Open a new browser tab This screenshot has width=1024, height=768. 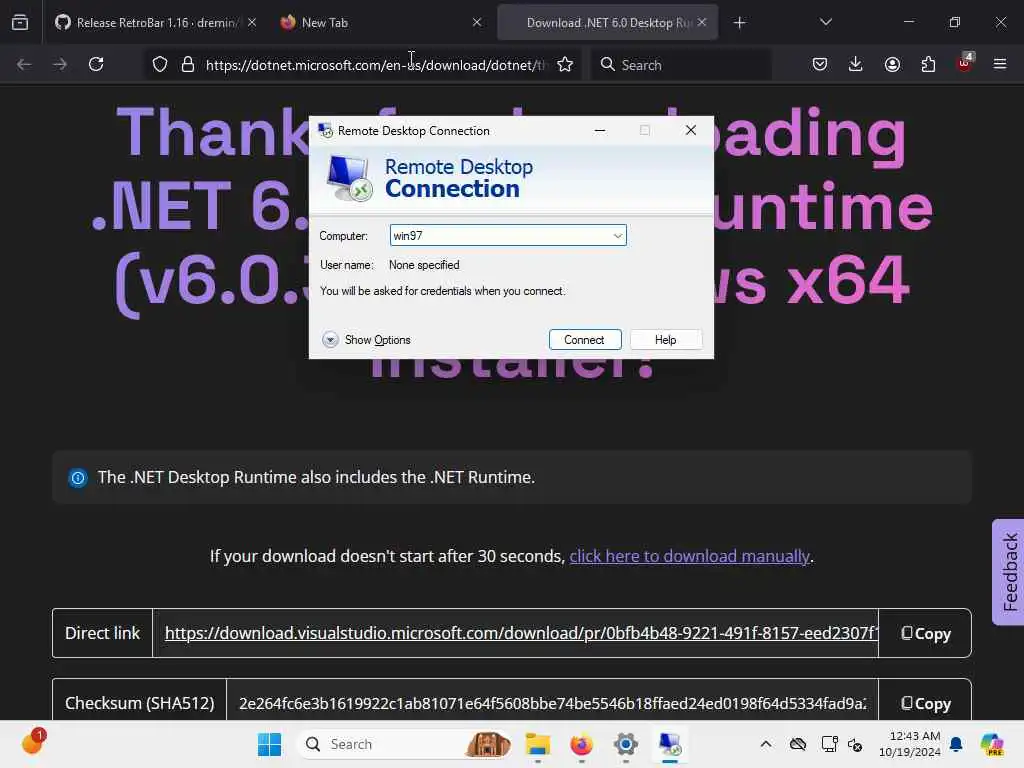pyautogui.click(x=739, y=23)
